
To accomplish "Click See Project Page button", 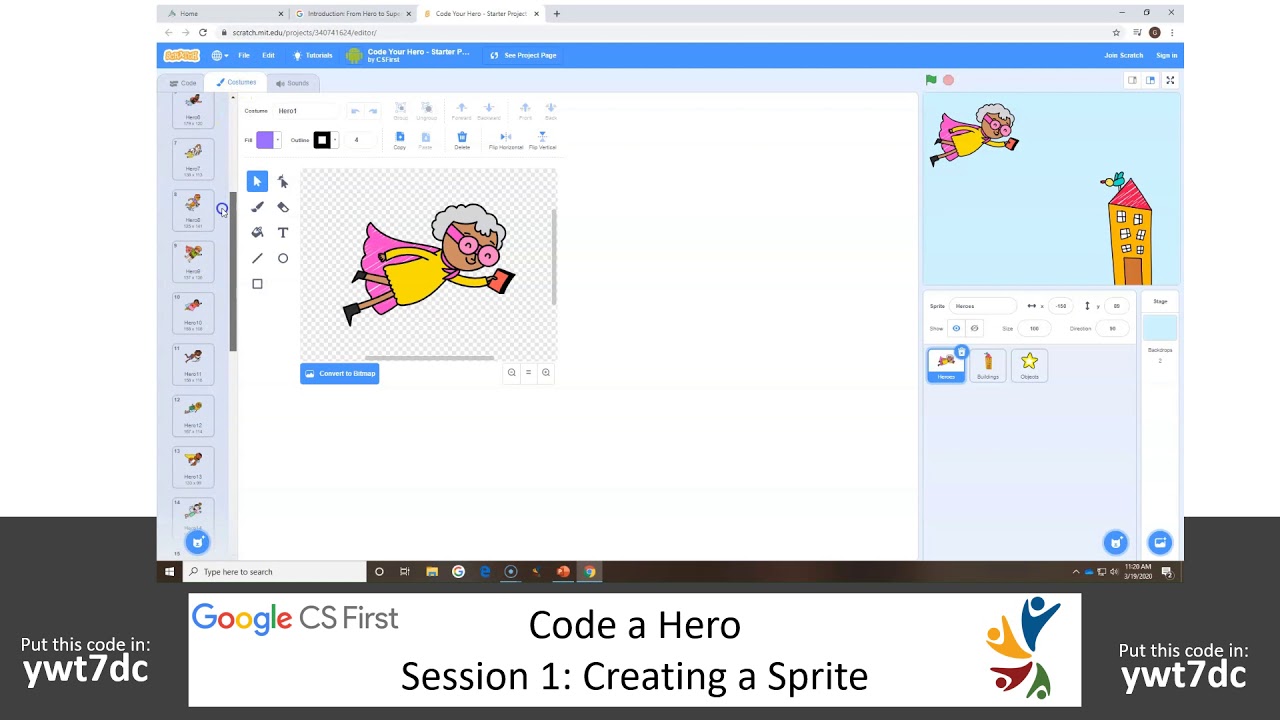I will 524,55.
